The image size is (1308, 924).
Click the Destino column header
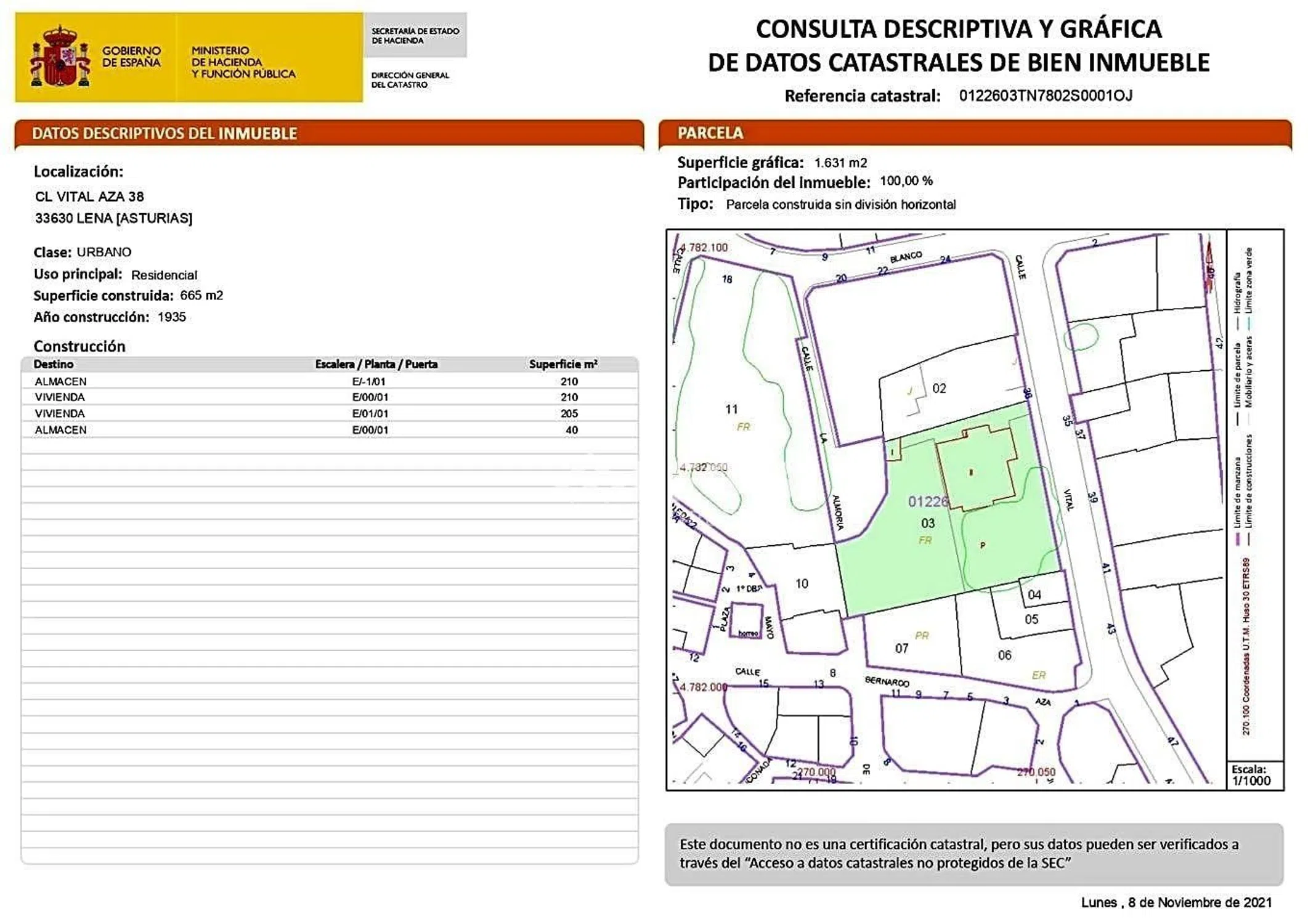pos(54,364)
